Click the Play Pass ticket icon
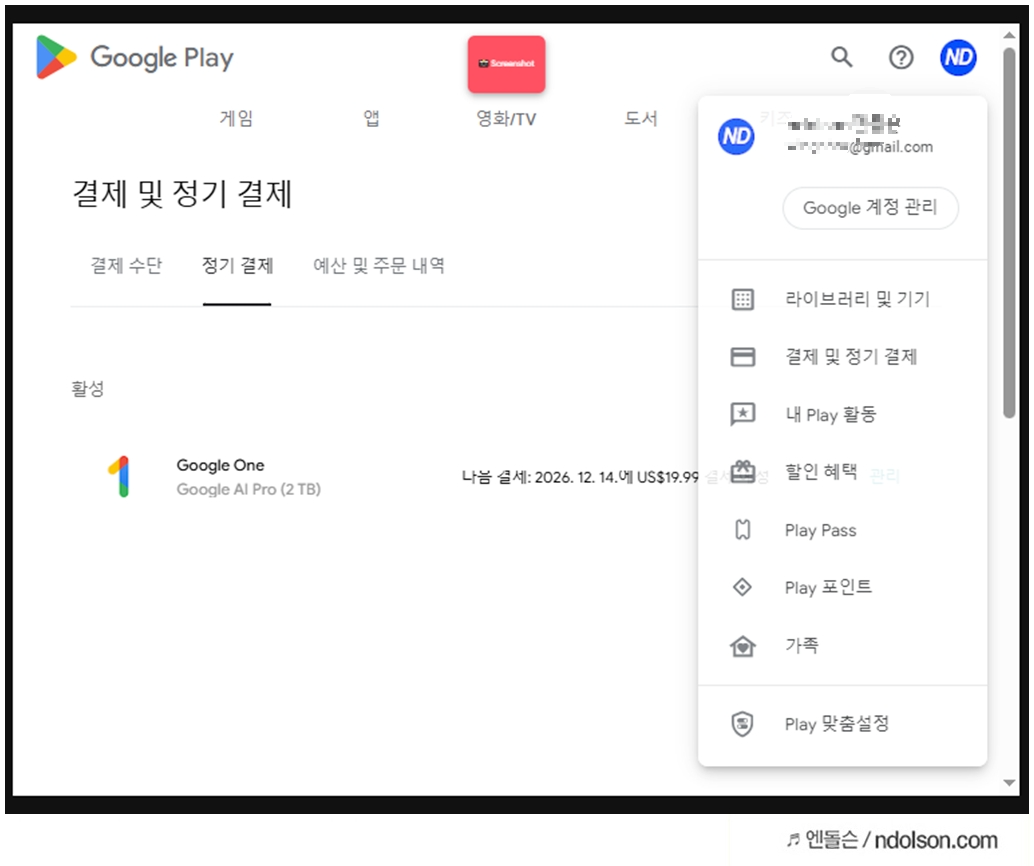 743,530
